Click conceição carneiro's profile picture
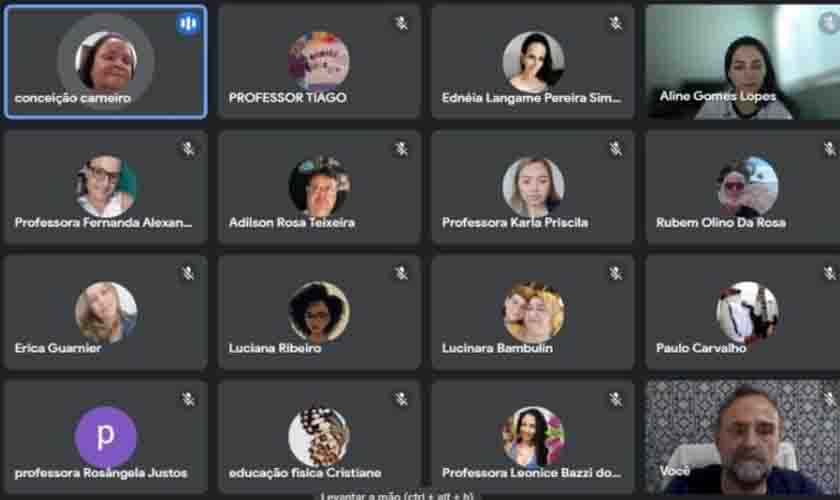 (x=106, y=61)
